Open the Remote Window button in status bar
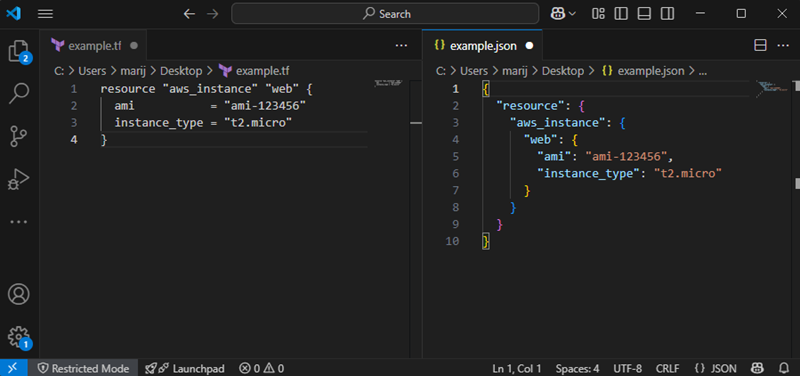 (13, 368)
